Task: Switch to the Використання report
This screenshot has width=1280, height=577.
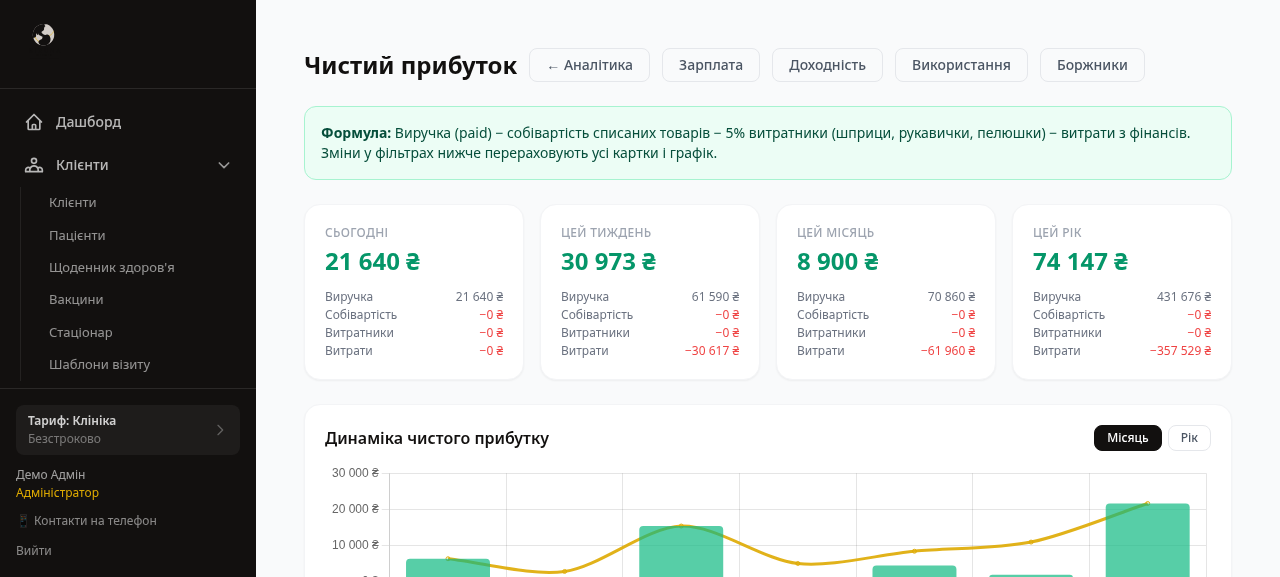Action: pos(961,65)
